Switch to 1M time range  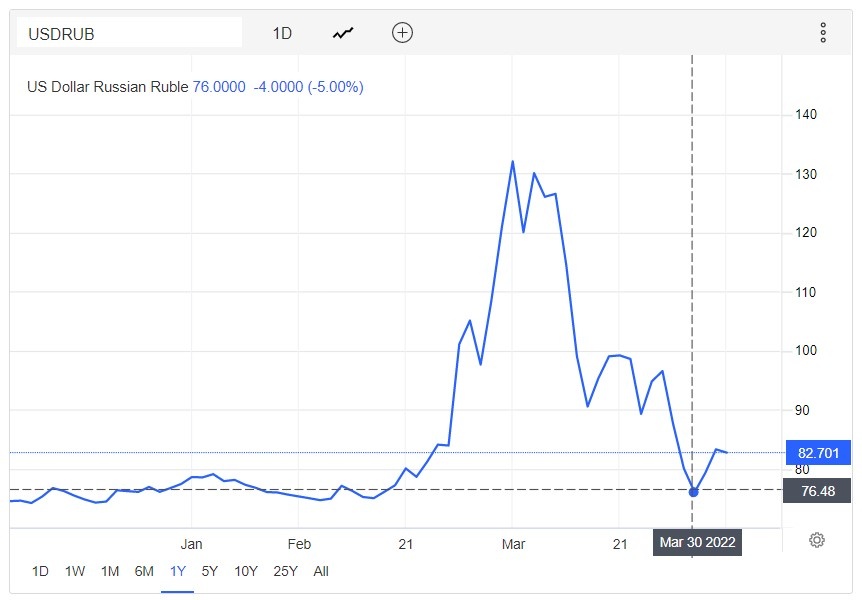pyautogui.click(x=110, y=571)
